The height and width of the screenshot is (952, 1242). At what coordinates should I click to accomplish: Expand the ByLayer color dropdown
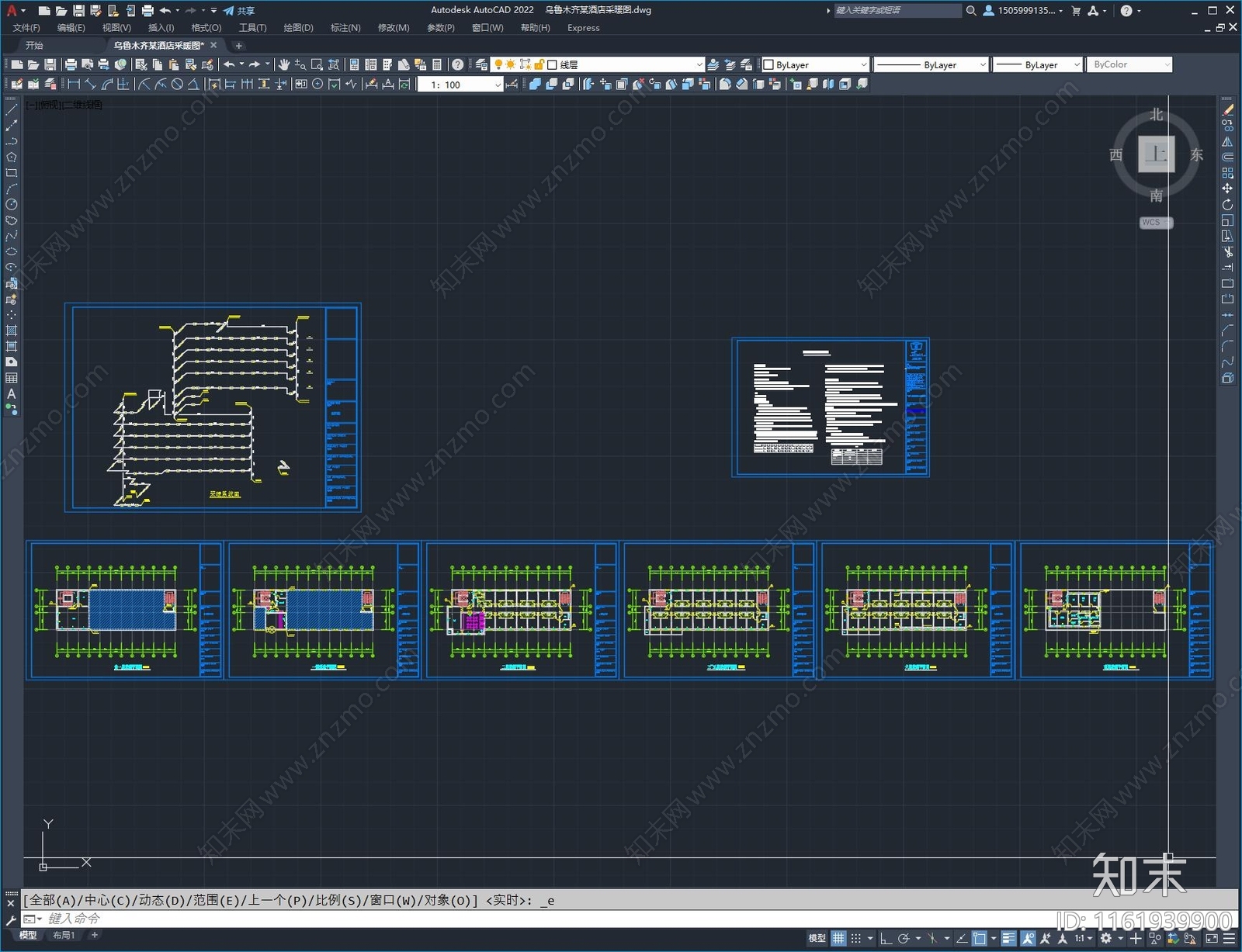[x=863, y=65]
